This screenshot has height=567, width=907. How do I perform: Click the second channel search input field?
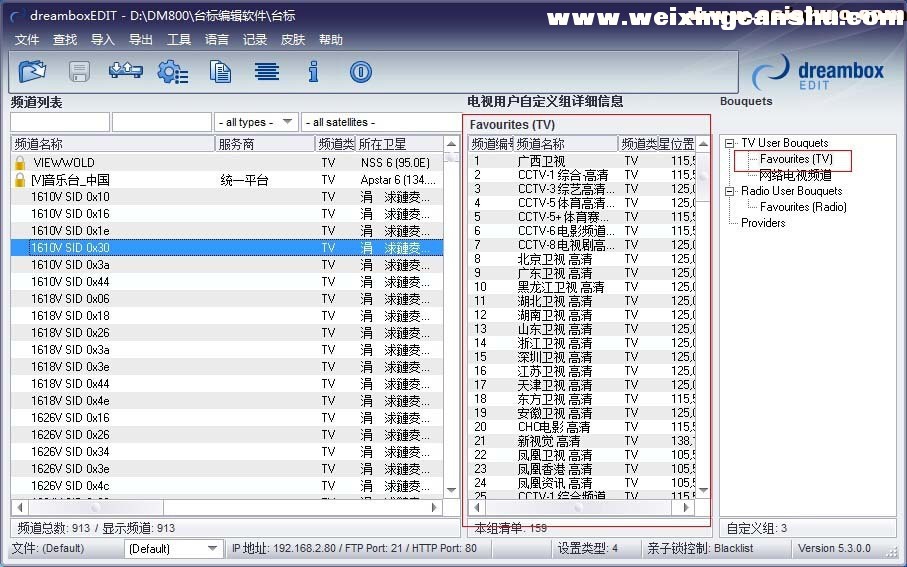point(162,122)
